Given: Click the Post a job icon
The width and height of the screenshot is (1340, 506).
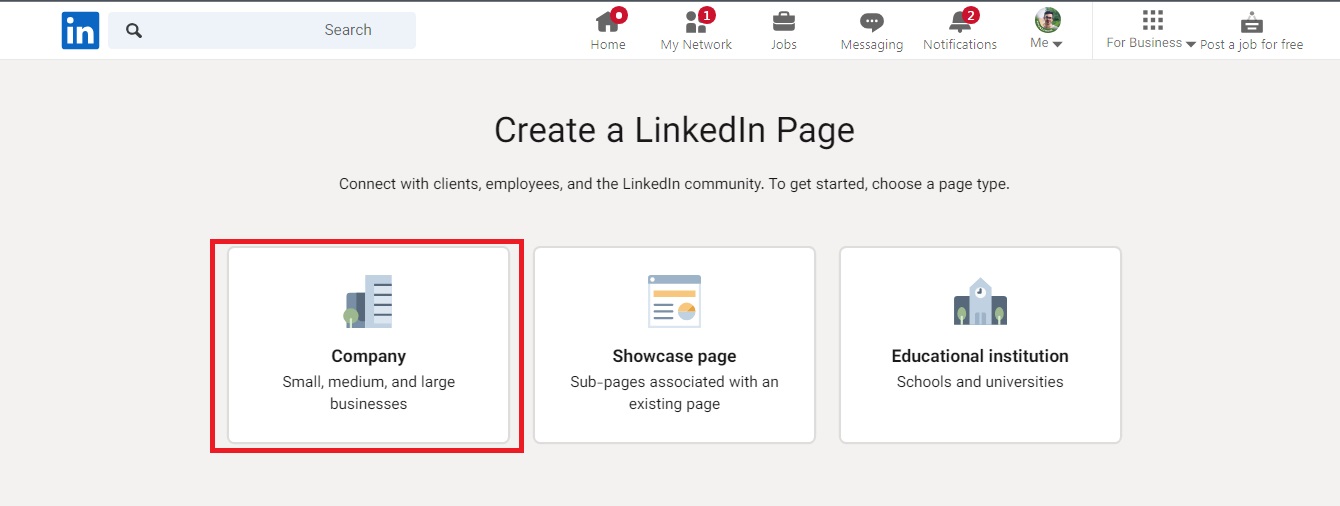Looking at the screenshot, I should coord(1251,22).
